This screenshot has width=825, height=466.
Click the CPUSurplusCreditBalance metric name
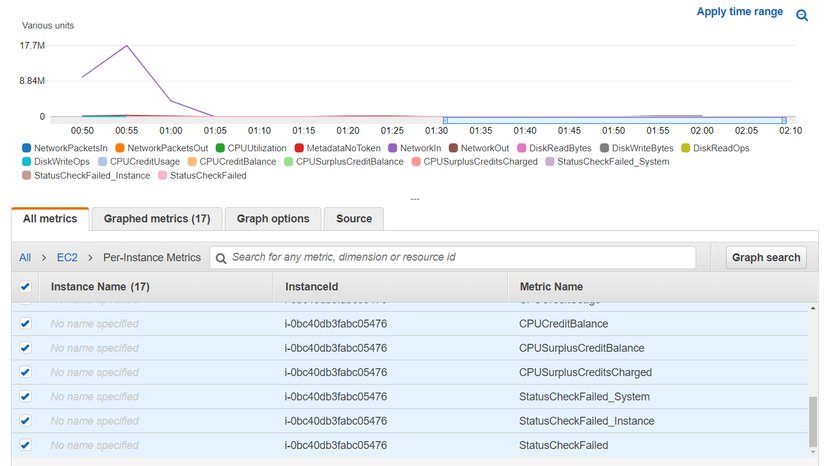click(581, 348)
